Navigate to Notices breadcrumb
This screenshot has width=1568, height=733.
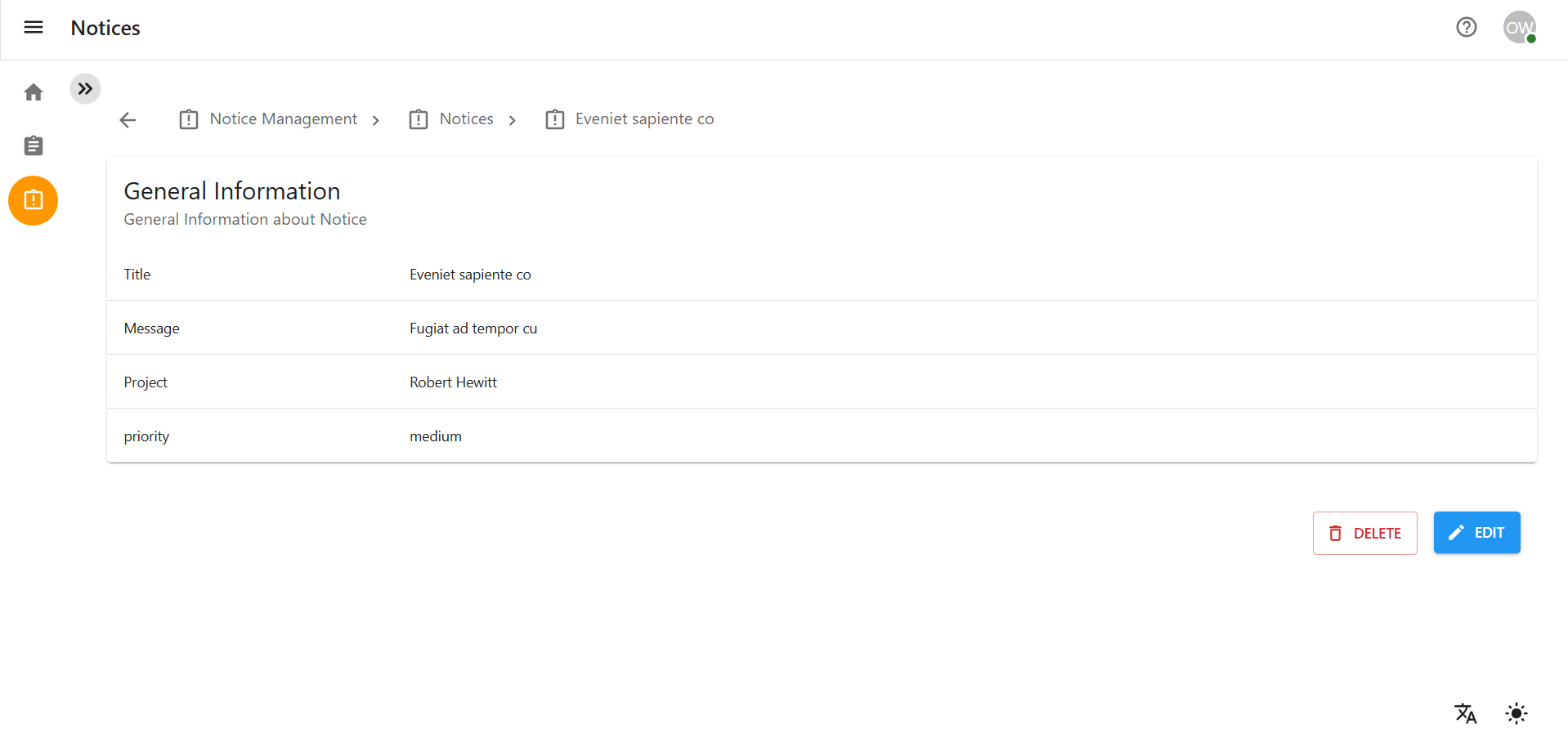pos(466,119)
